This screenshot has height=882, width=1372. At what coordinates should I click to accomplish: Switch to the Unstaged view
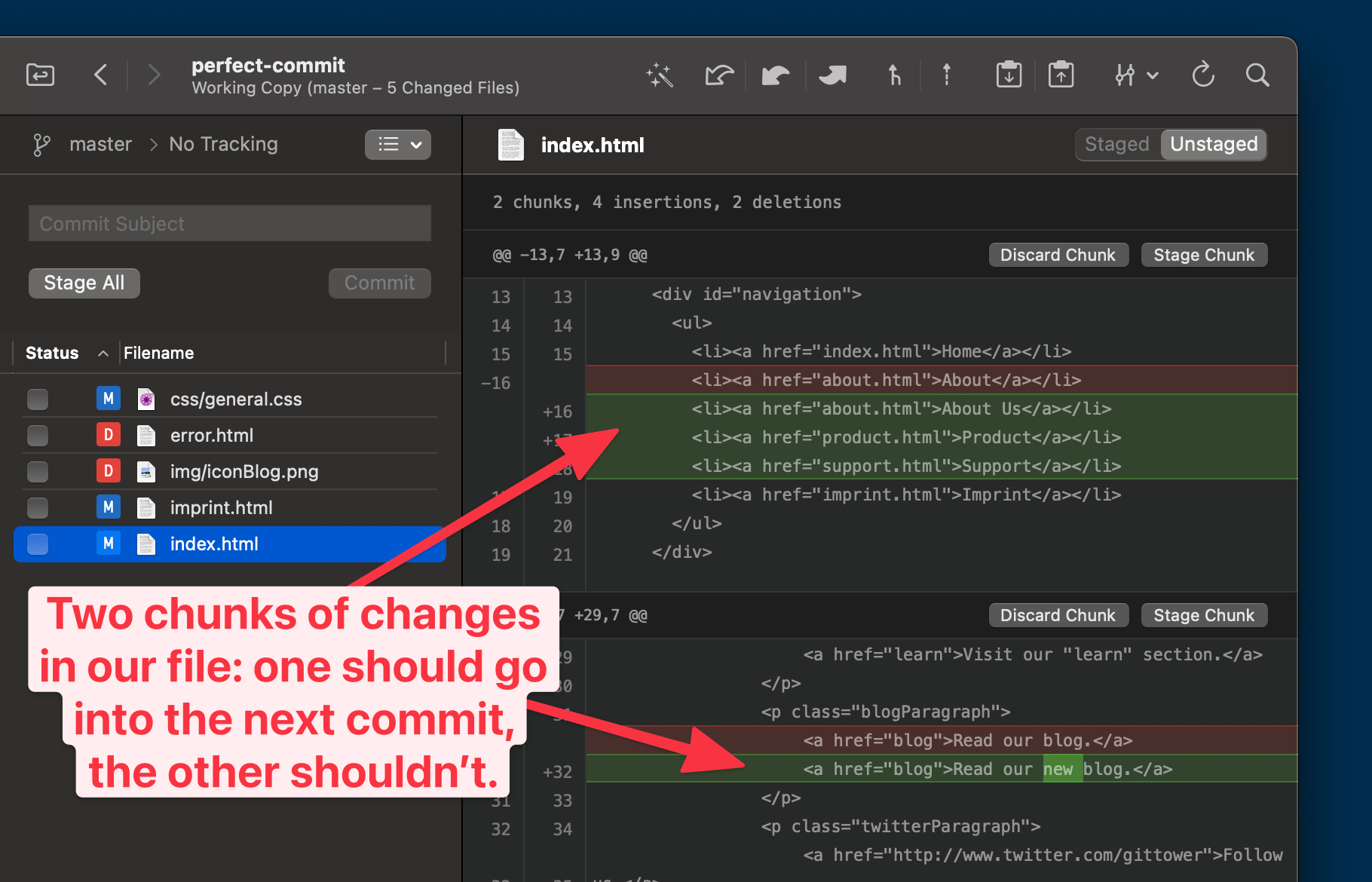coord(1214,144)
